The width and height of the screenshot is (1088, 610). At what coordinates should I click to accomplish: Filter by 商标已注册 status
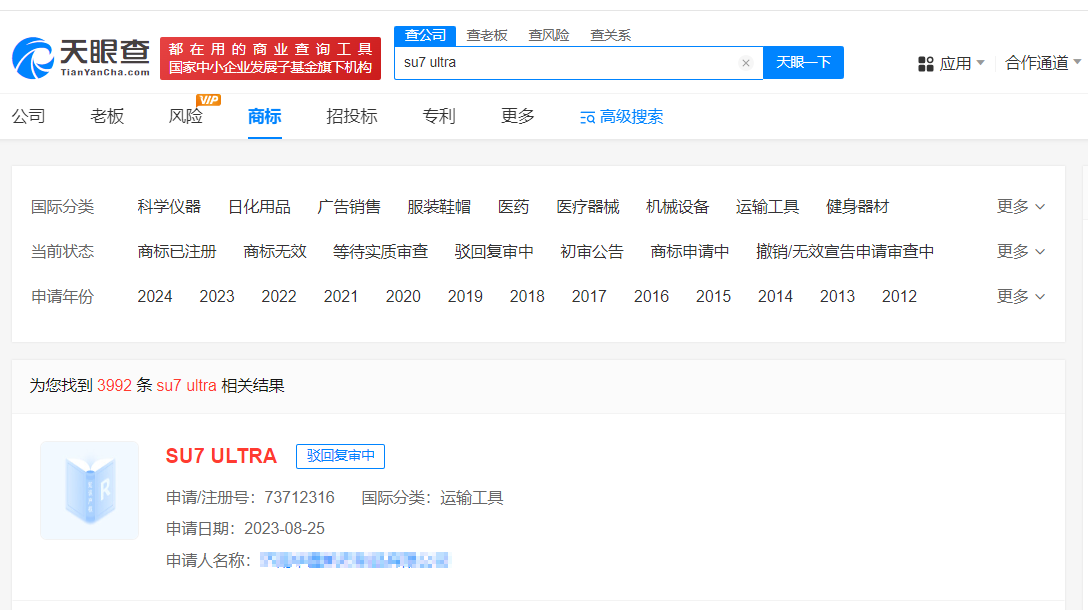point(177,251)
